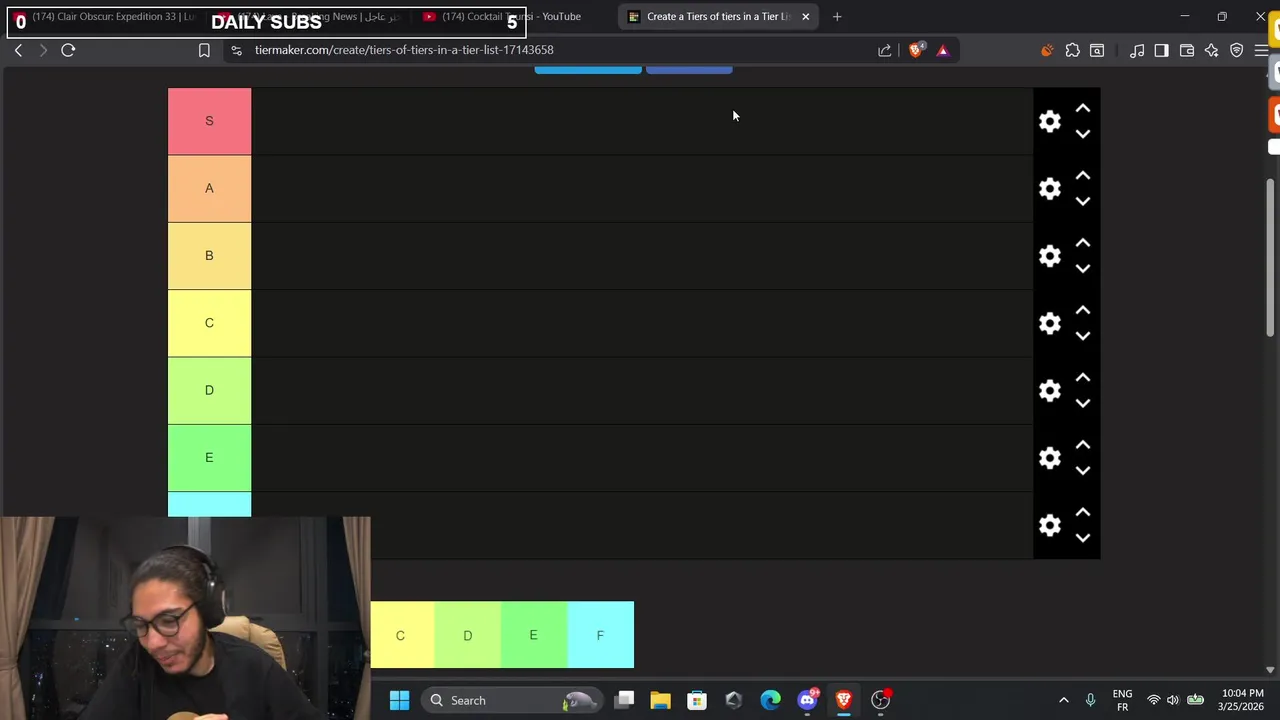The height and width of the screenshot is (720, 1280).
Task: Click the microphone tray icon
Action: point(1090,700)
